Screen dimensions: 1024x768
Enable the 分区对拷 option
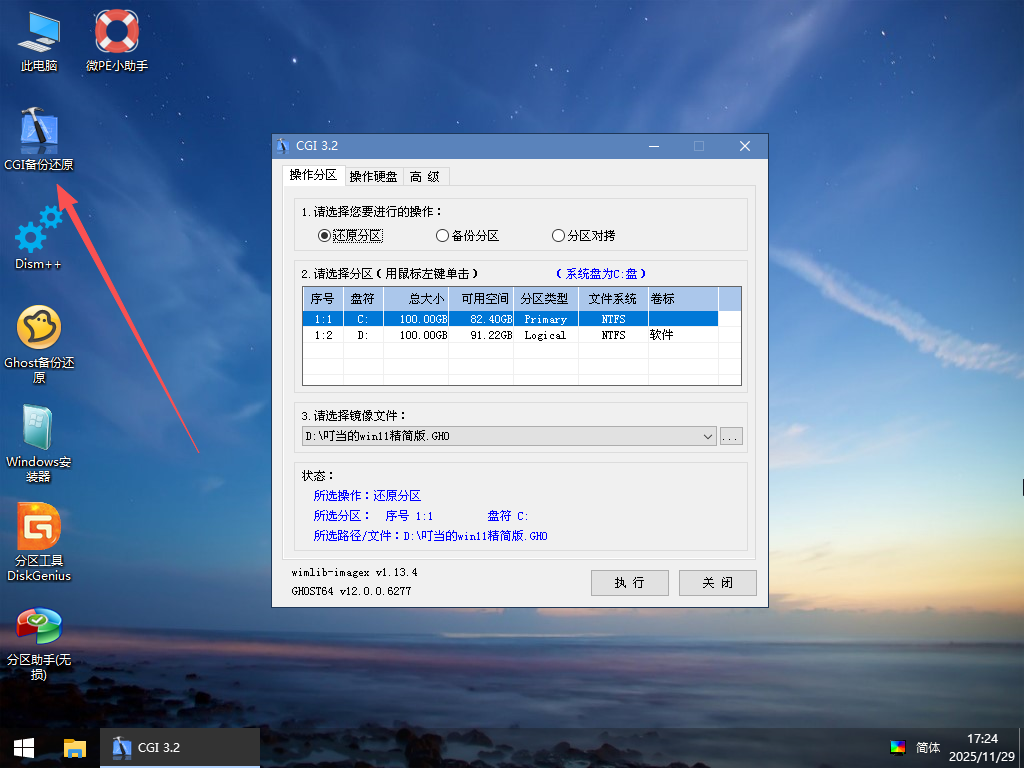click(x=558, y=235)
